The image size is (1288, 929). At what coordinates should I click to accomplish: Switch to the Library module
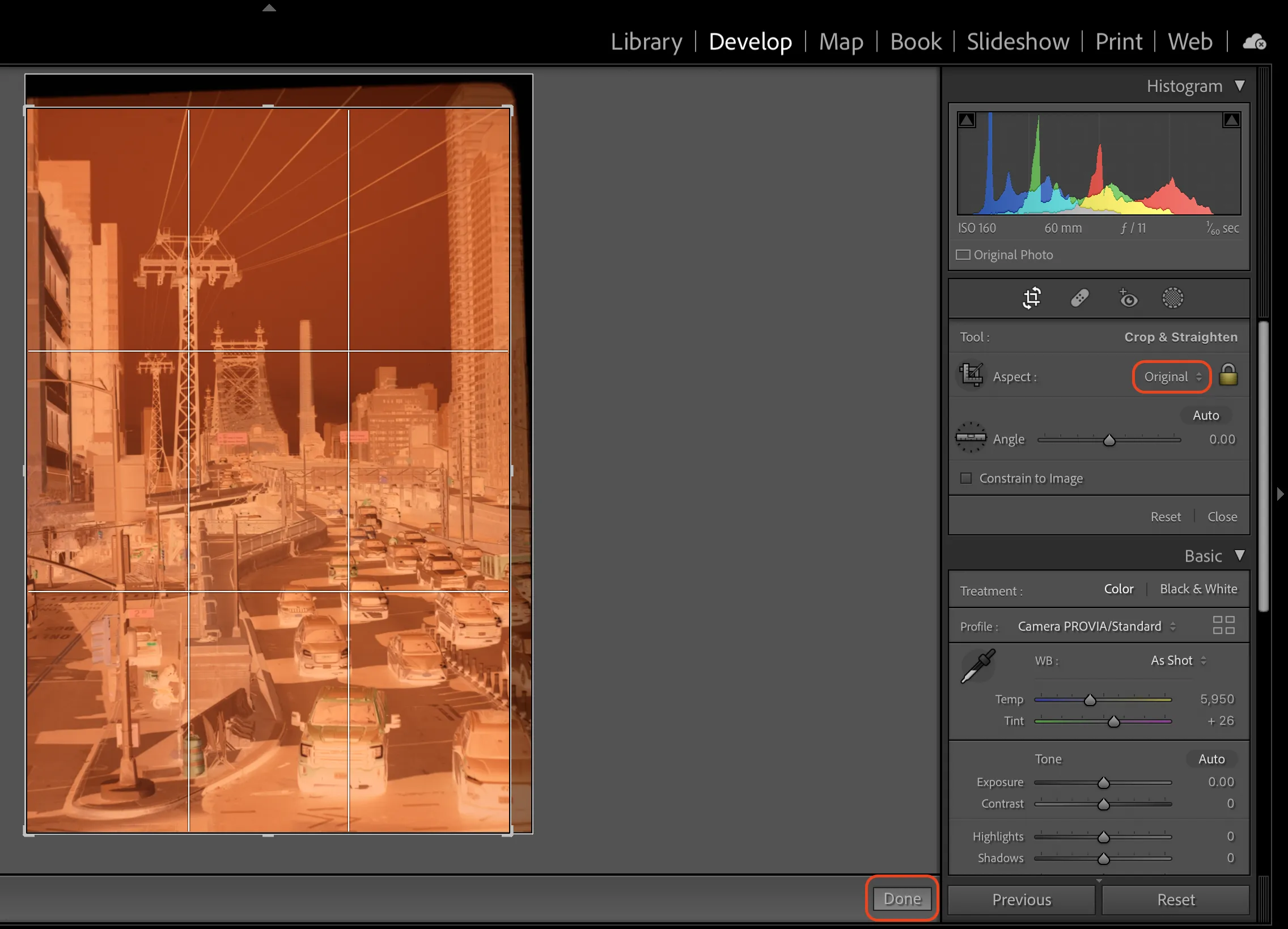pos(646,41)
